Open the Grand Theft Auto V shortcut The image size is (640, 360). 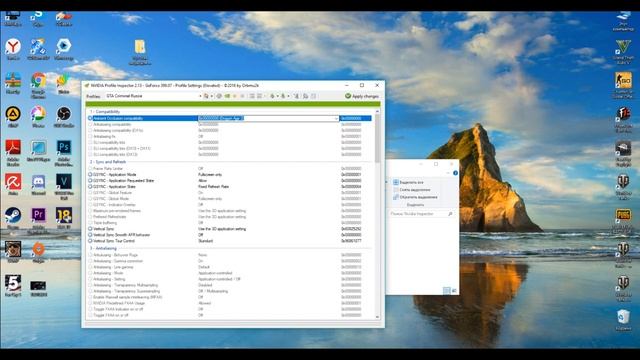pos(623,52)
